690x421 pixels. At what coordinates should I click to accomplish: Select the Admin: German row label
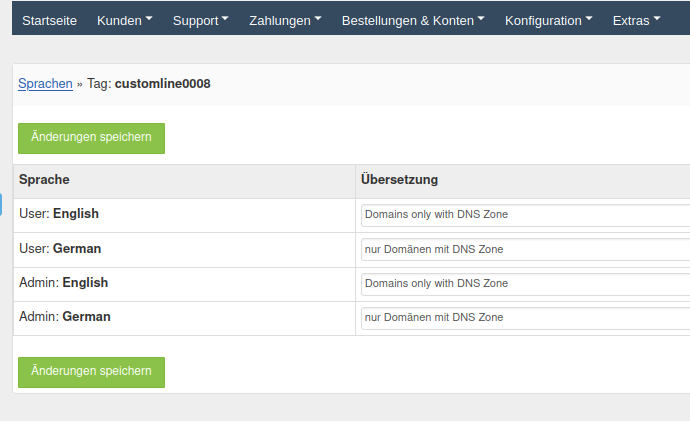[x=65, y=317]
